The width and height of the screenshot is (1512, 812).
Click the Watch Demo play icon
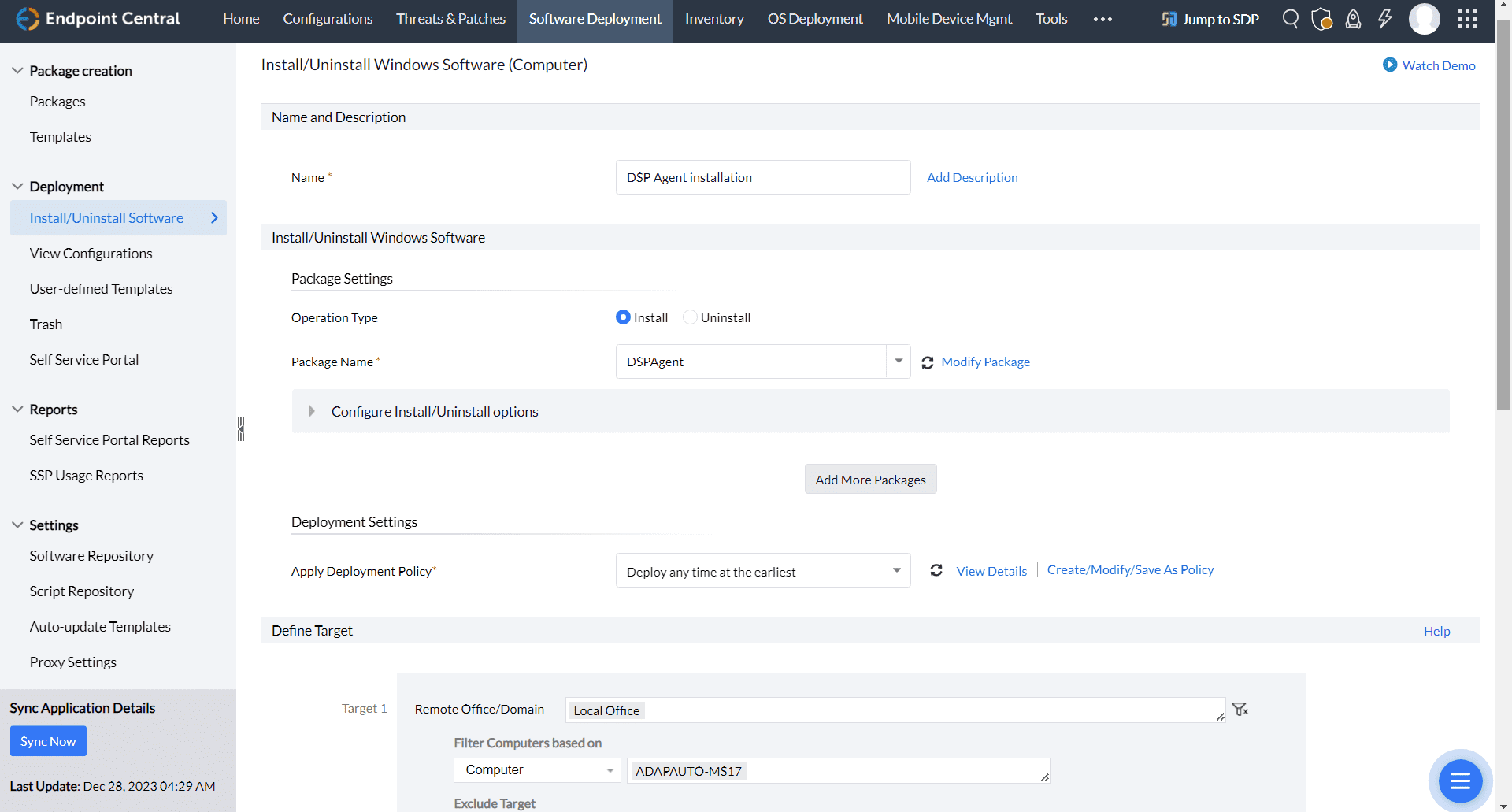pos(1390,65)
